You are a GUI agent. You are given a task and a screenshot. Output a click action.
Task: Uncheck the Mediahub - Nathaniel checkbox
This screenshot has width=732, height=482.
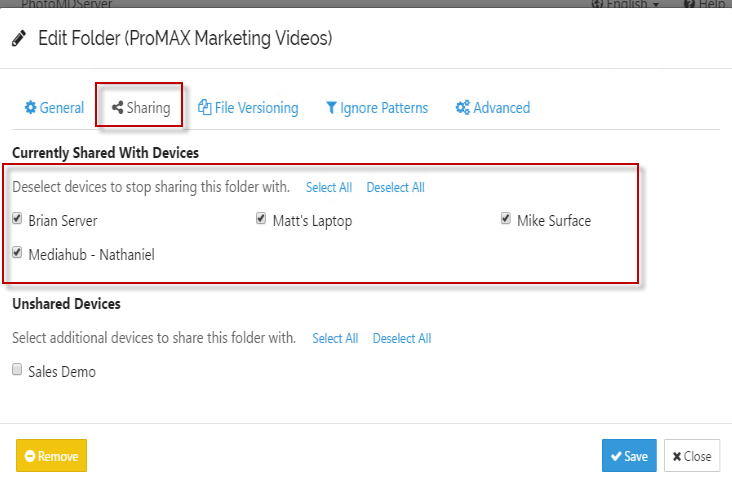coord(17,252)
